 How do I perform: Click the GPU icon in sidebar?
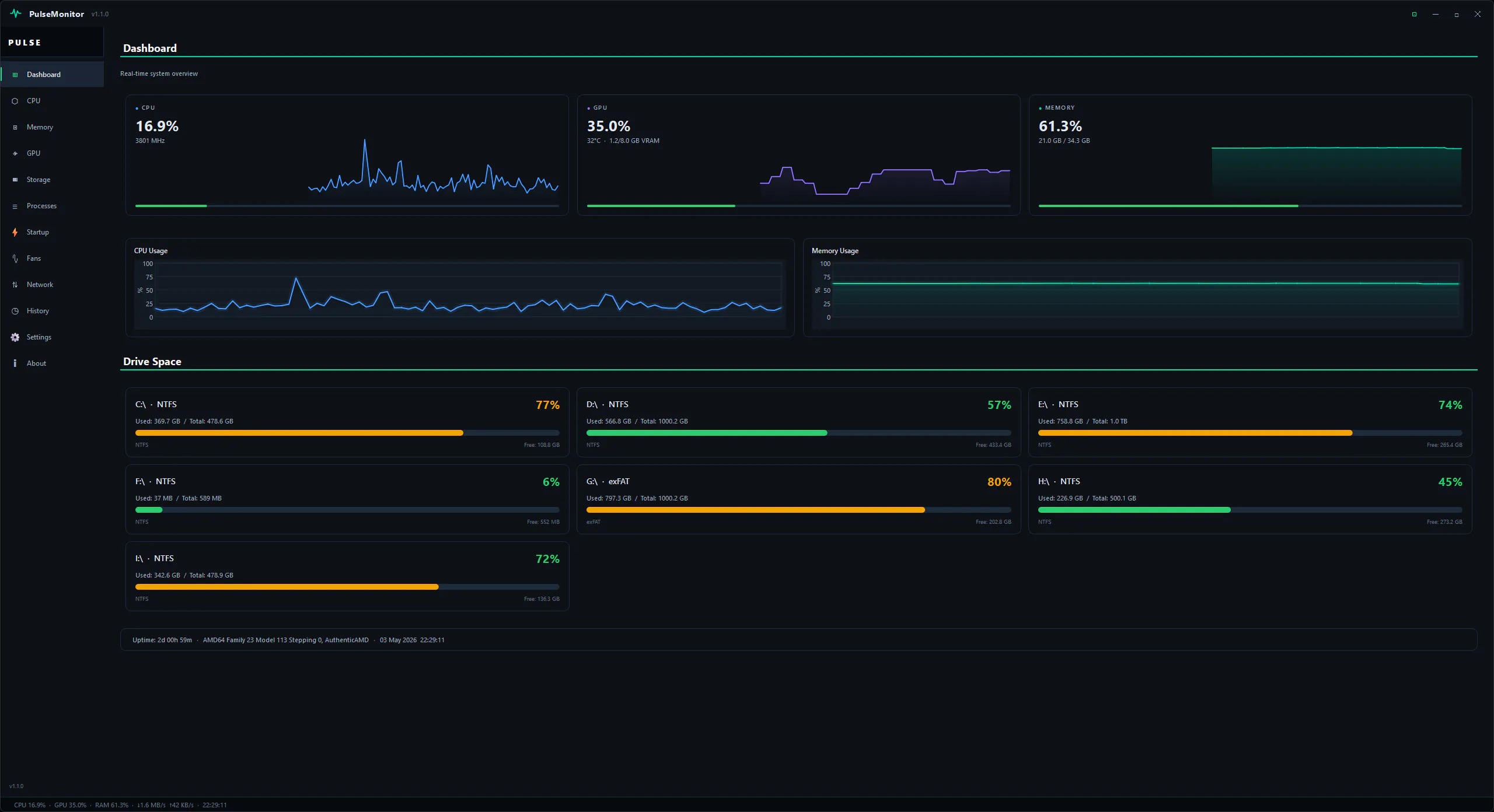point(15,153)
